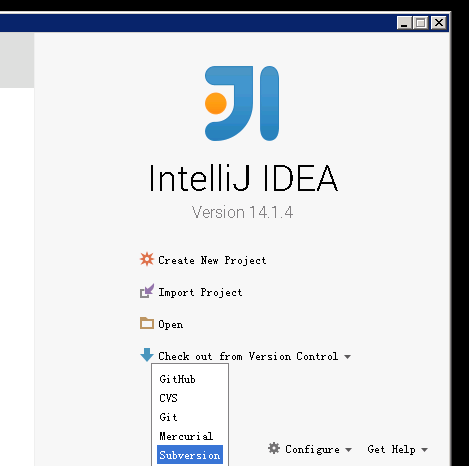
Task: Click the Configure gear icon
Action: pos(274,448)
